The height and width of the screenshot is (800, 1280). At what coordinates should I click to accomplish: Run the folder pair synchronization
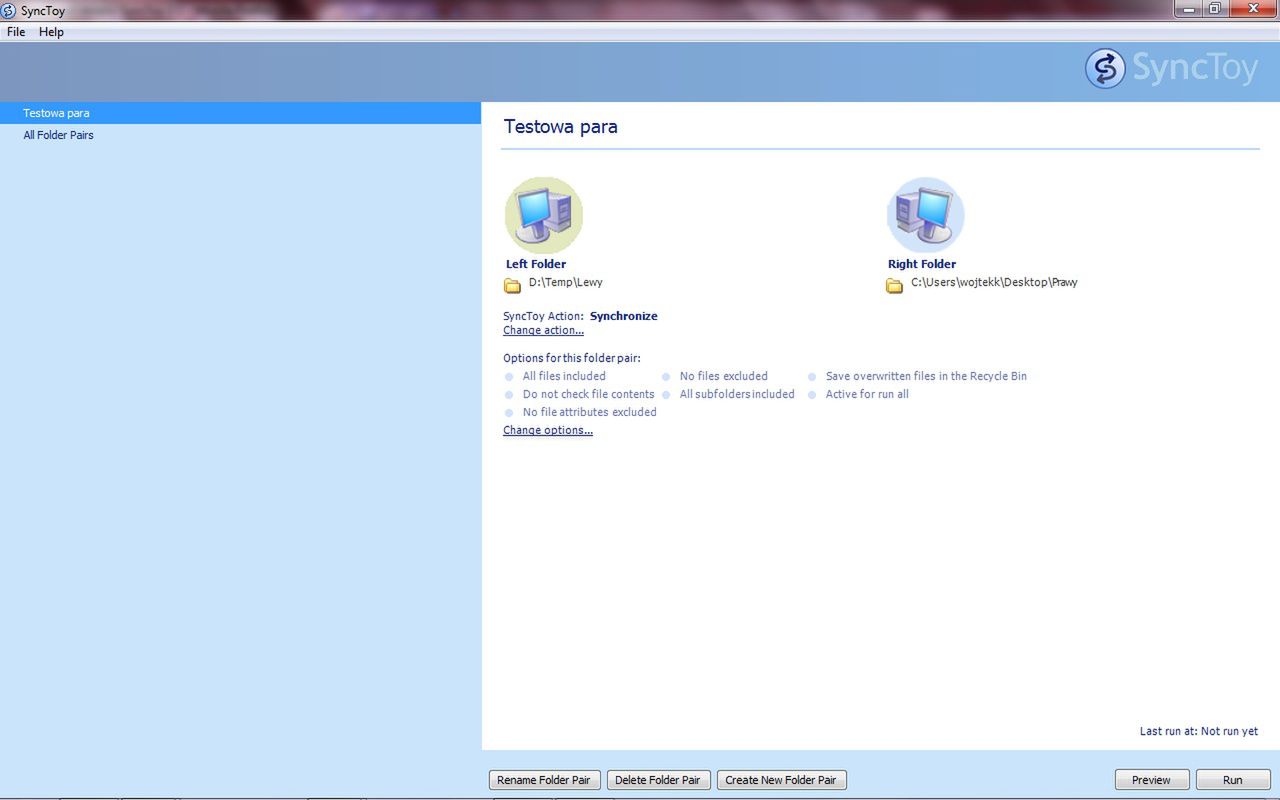tap(1233, 780)
